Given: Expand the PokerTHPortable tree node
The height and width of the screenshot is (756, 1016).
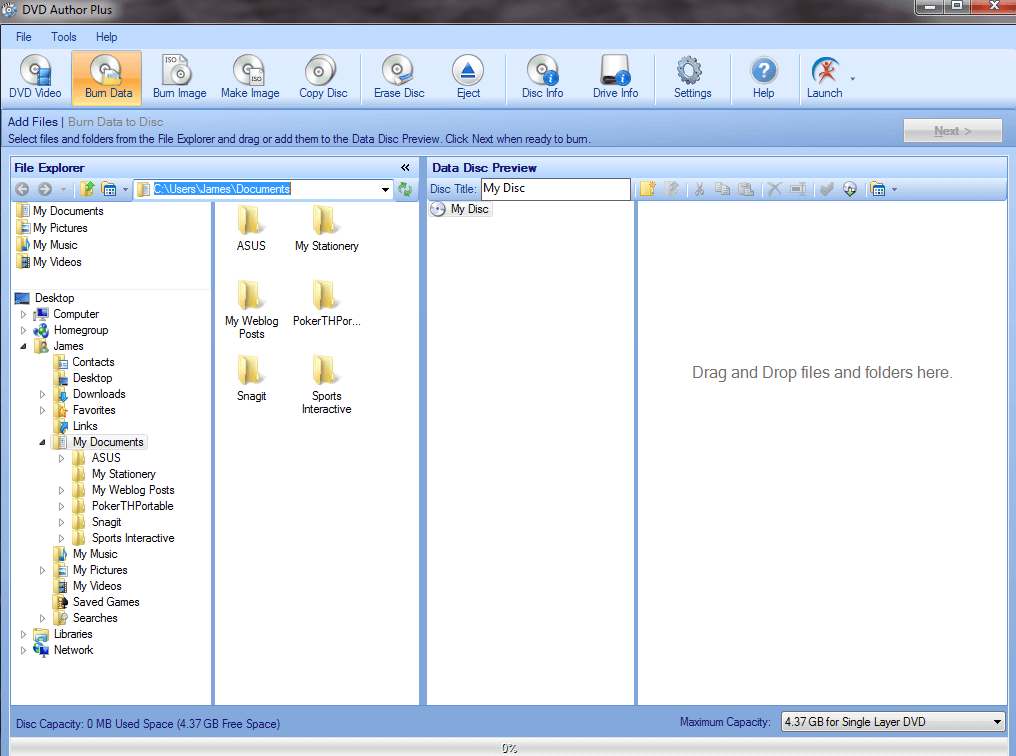Looking at the screenshot, I should pyautogui.click(x=62, y=507).
